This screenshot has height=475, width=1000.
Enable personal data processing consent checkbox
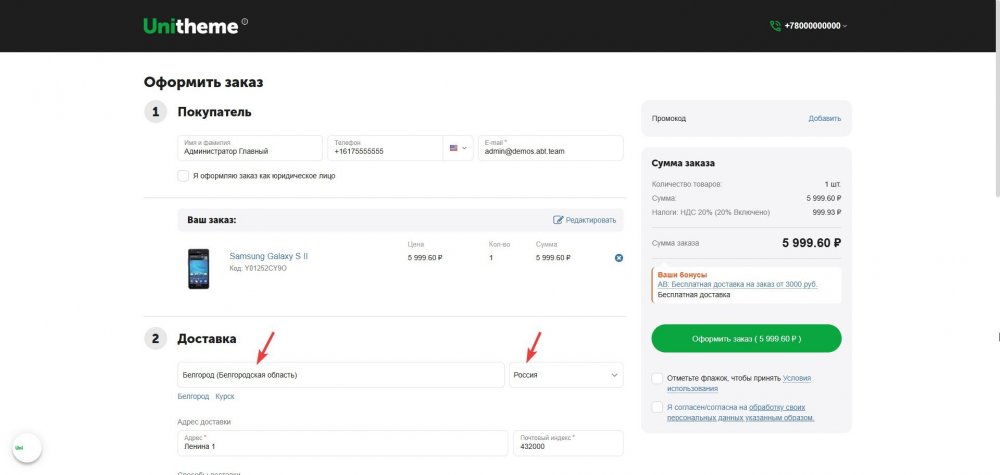pyautogui.click(x=656, y=407)
